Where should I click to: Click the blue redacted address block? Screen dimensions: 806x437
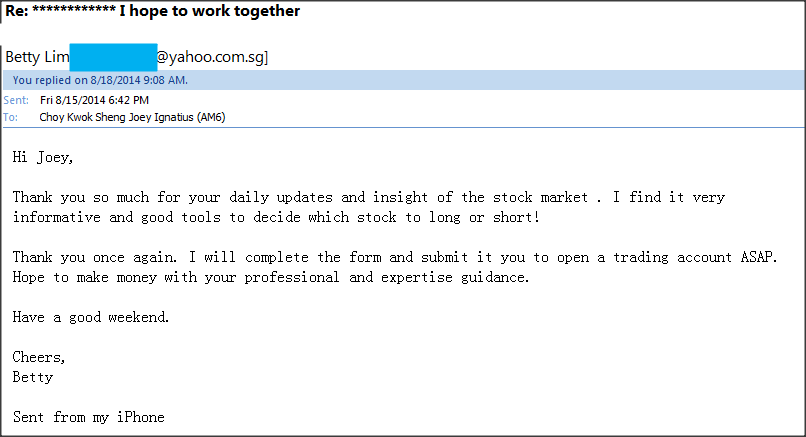coord(113,57)
